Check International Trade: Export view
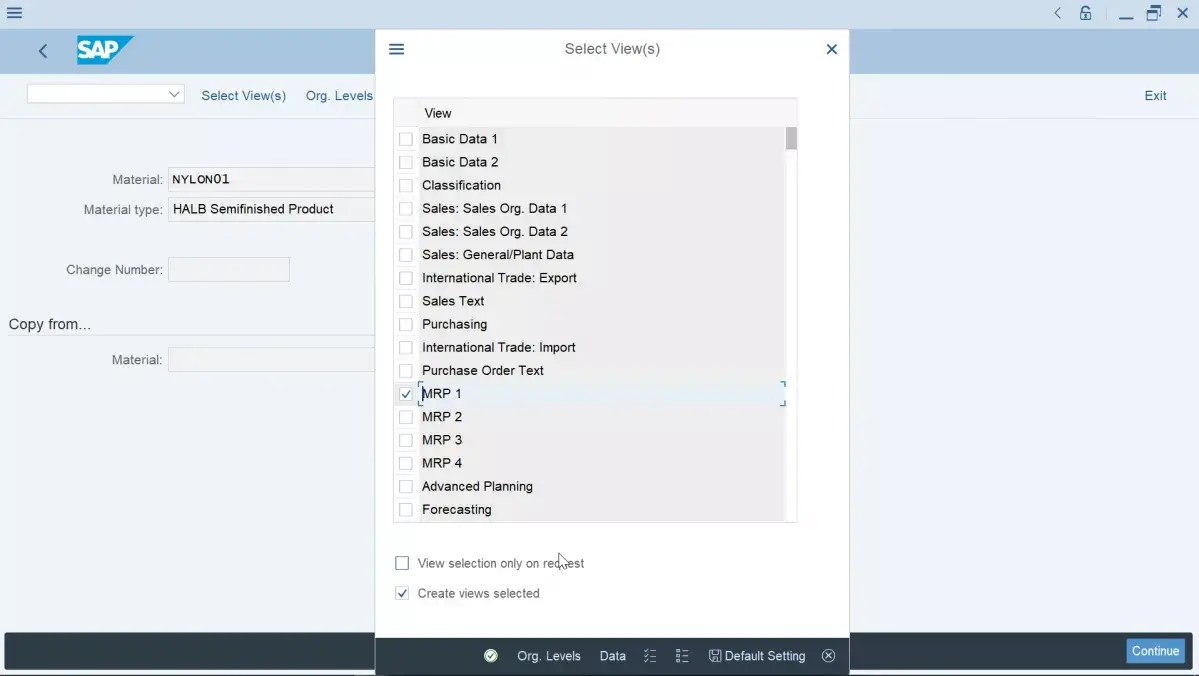 click(406, 278)
